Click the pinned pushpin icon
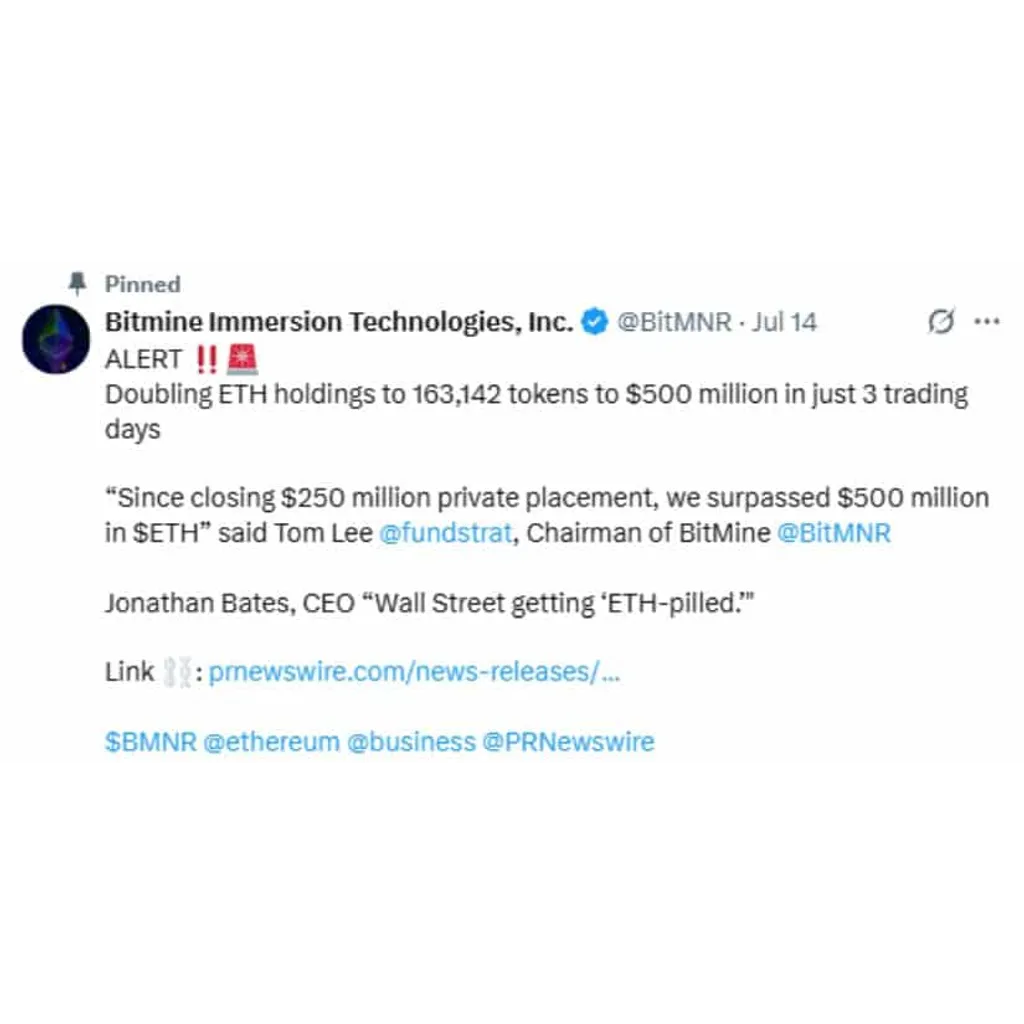Viewport: 1024px width, 1024px height. coord(77,283)
